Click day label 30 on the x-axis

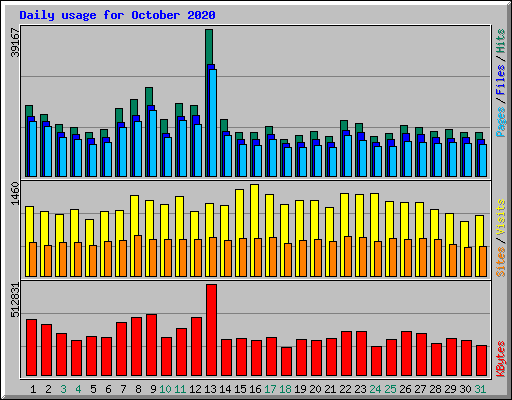465,389
